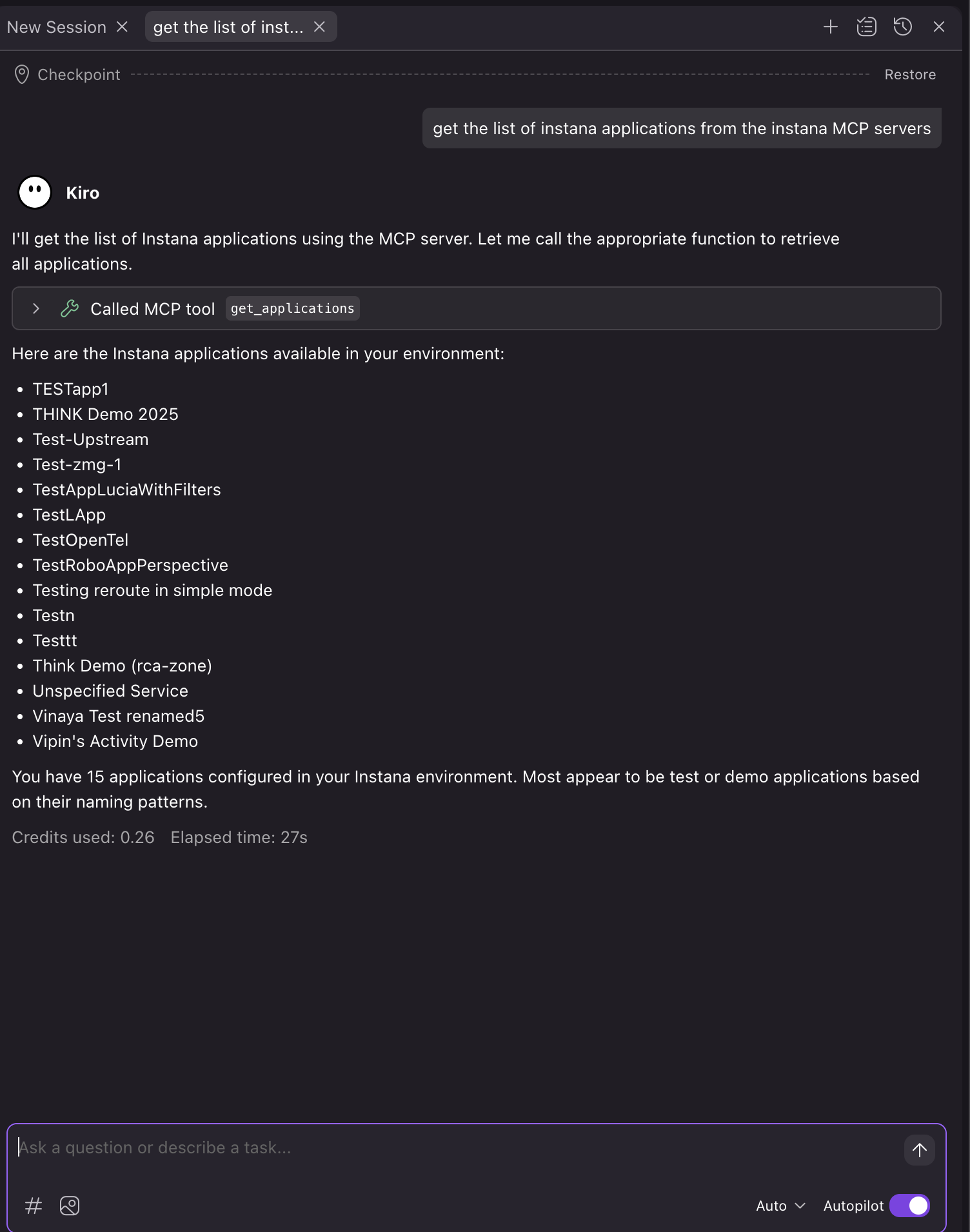The height and width of the screenshot is (1232, 970).
Task: Click the Kiro avatar icon
Action: (x=34, y=192)
